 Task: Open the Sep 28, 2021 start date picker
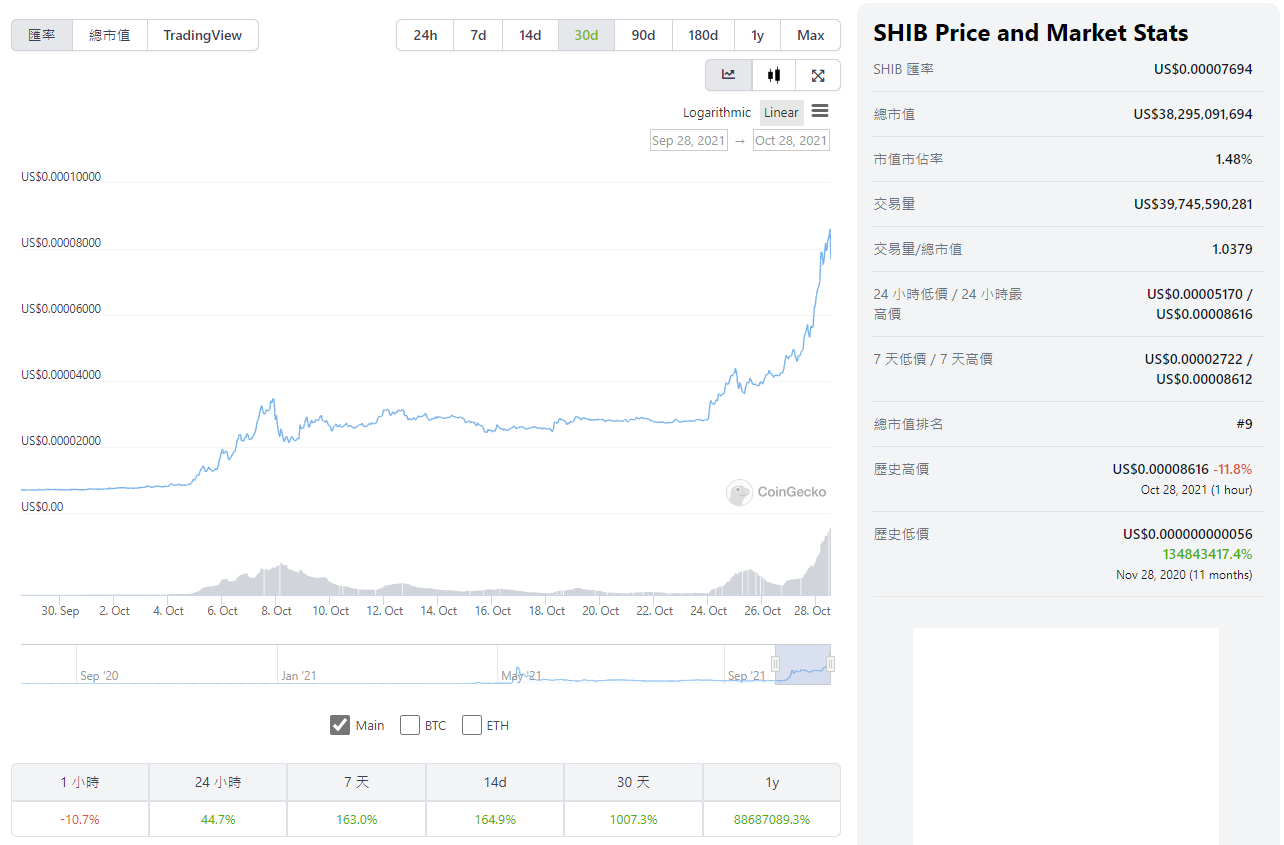689,141
